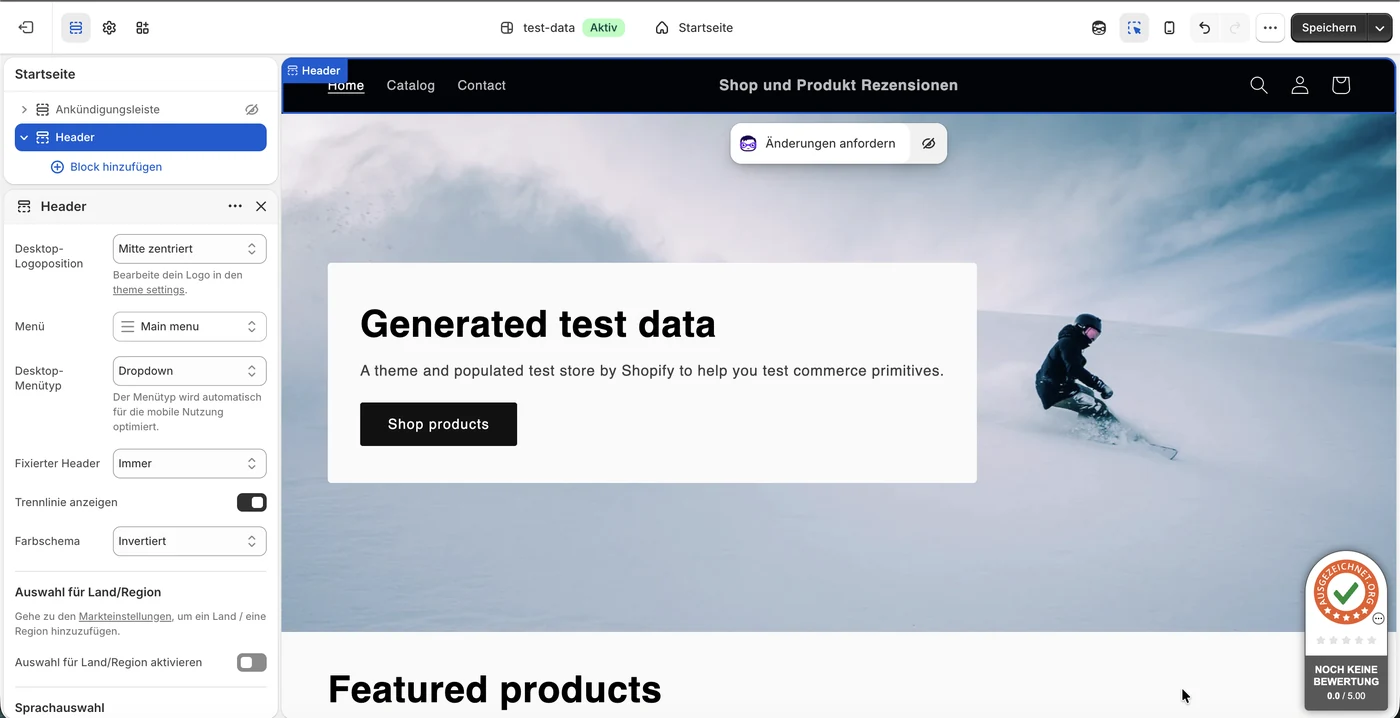
Task: Close the Header settings panel
Action: pyautogui.click(x=261, y=206)
